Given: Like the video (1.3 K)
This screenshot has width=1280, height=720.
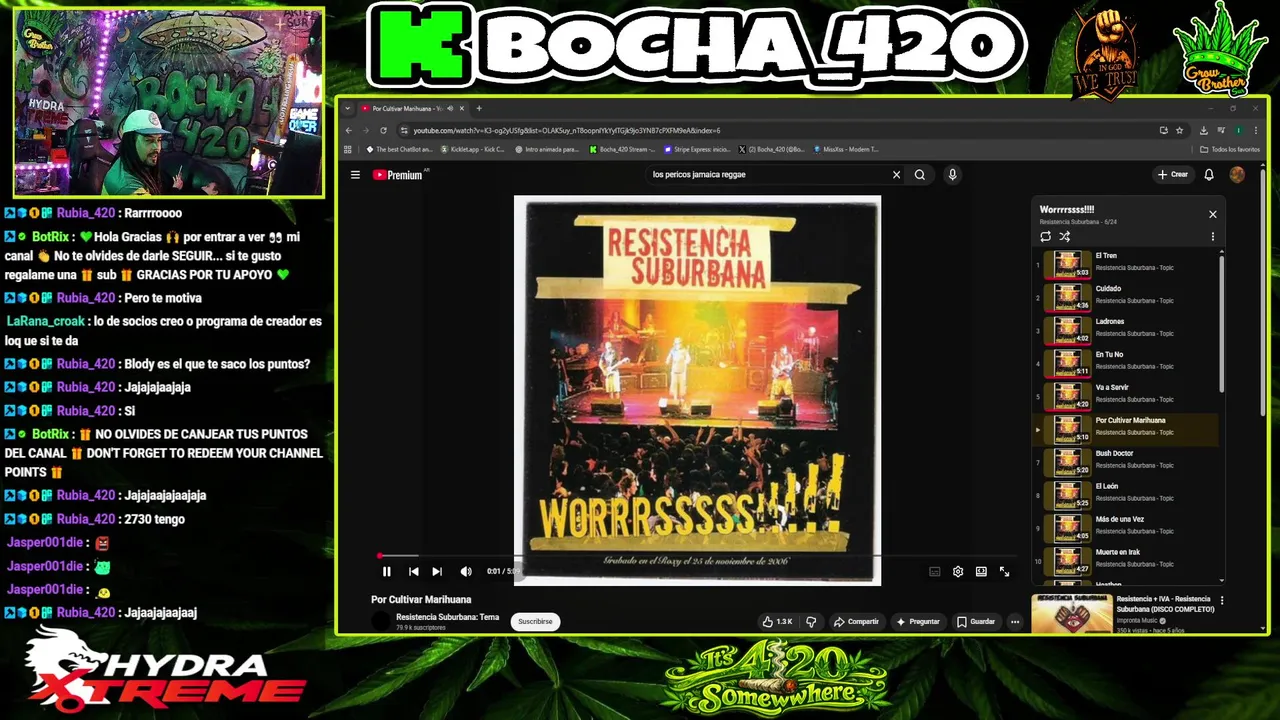Looking at the screenshot, I should (777, 622).
